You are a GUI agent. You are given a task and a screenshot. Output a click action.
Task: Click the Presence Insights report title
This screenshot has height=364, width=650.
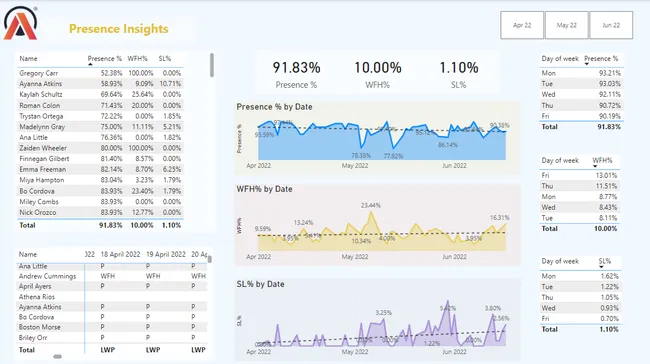click(x=119, y=29)
